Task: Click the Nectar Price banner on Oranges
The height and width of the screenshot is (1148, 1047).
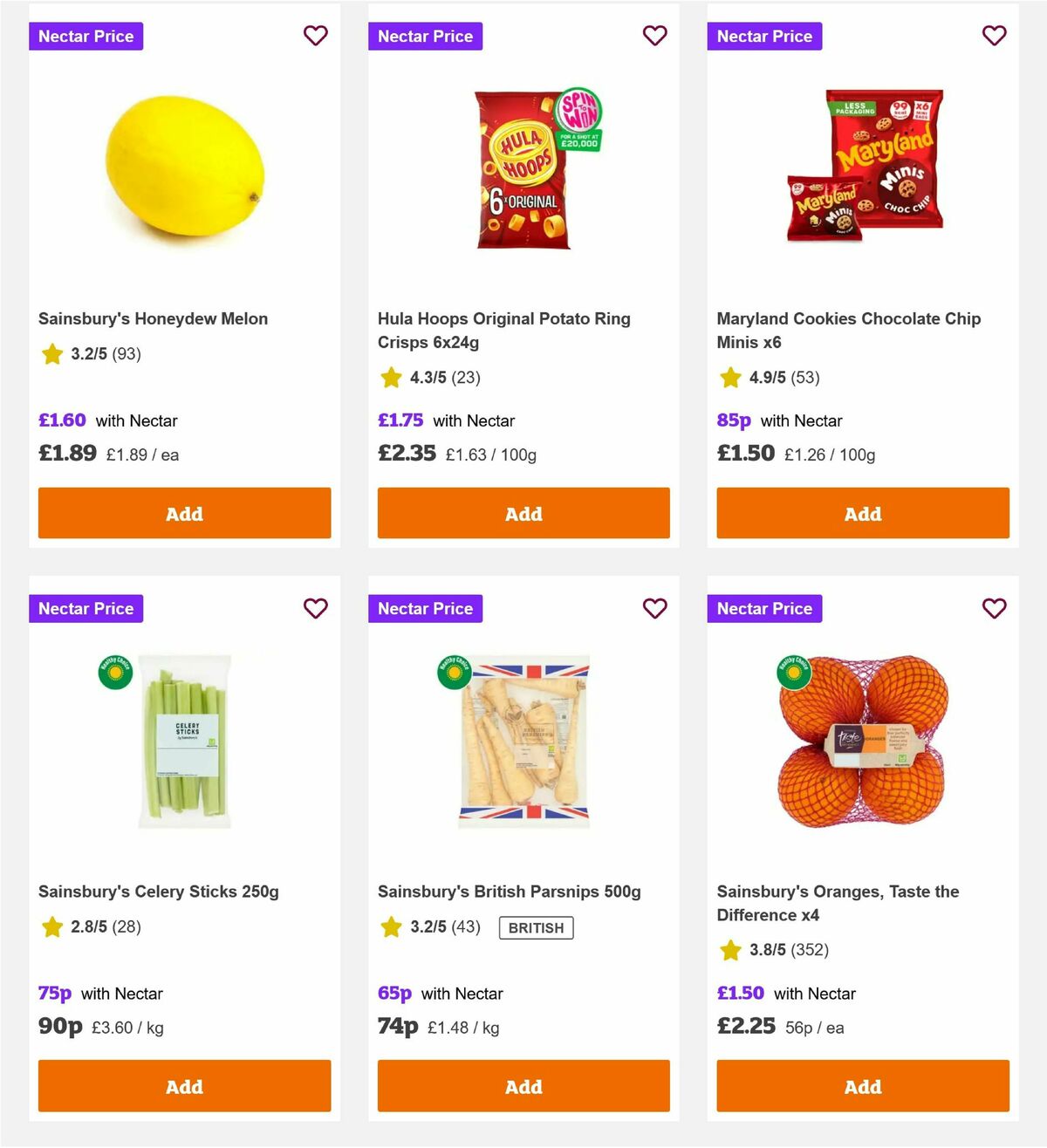Action: click(x=764, y=608)
